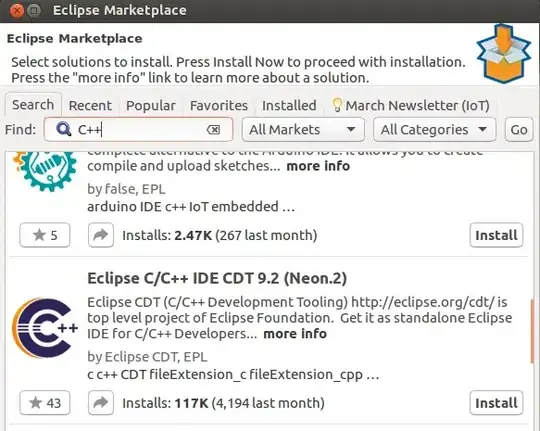The width and height of the screenshot is (540, 431).
Task: Open the Favorites tab
Action: click(219, 105)
